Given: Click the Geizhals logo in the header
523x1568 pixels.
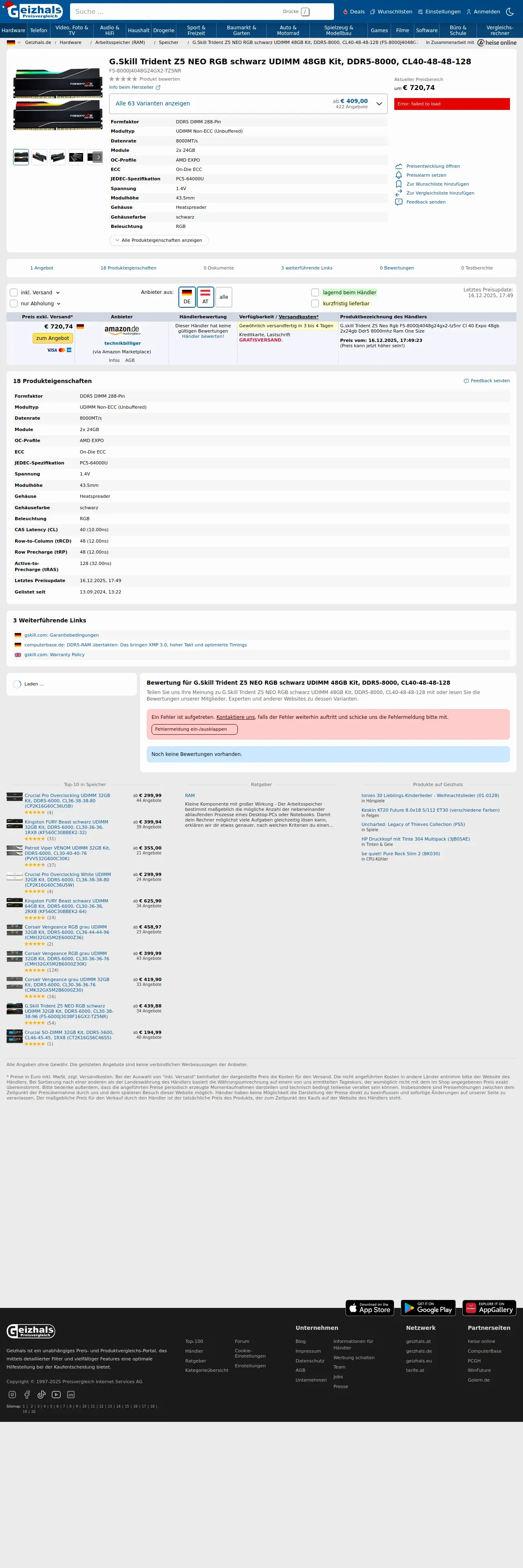Looking at the screenshot, I should pos(33,11).
